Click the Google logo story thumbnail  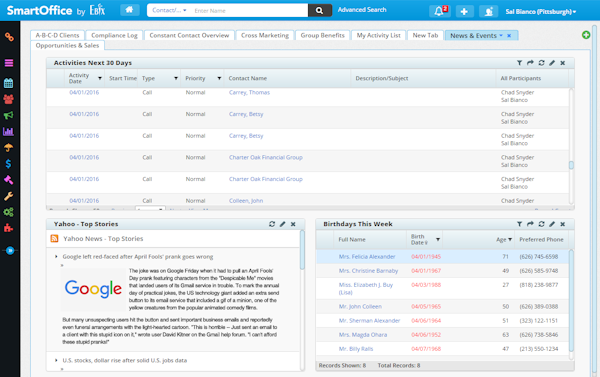(x=93, y=289)
